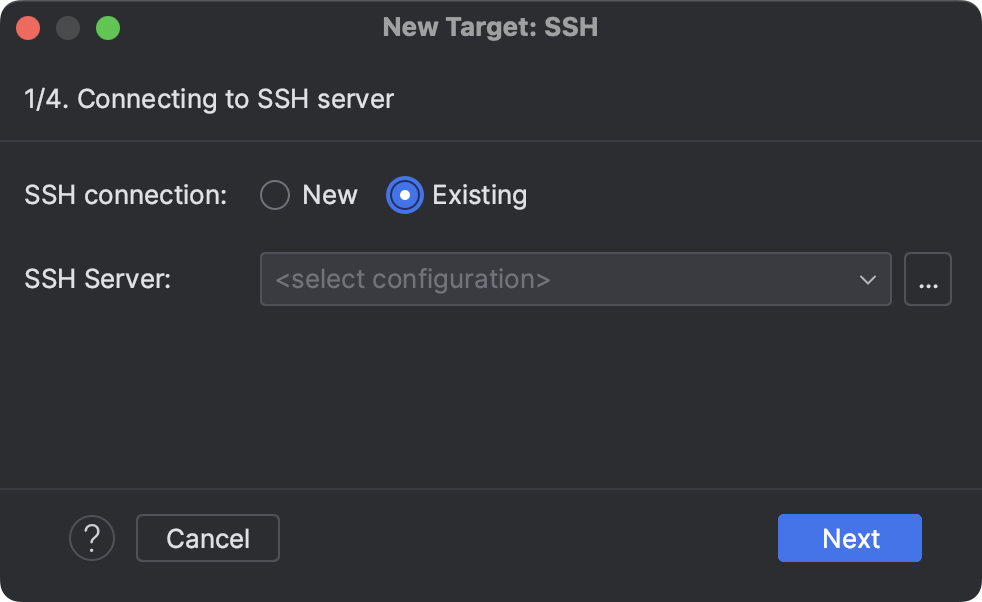
Task: Click the 1/4 Connecting to SSH server step header
Action: click(210, 99)
